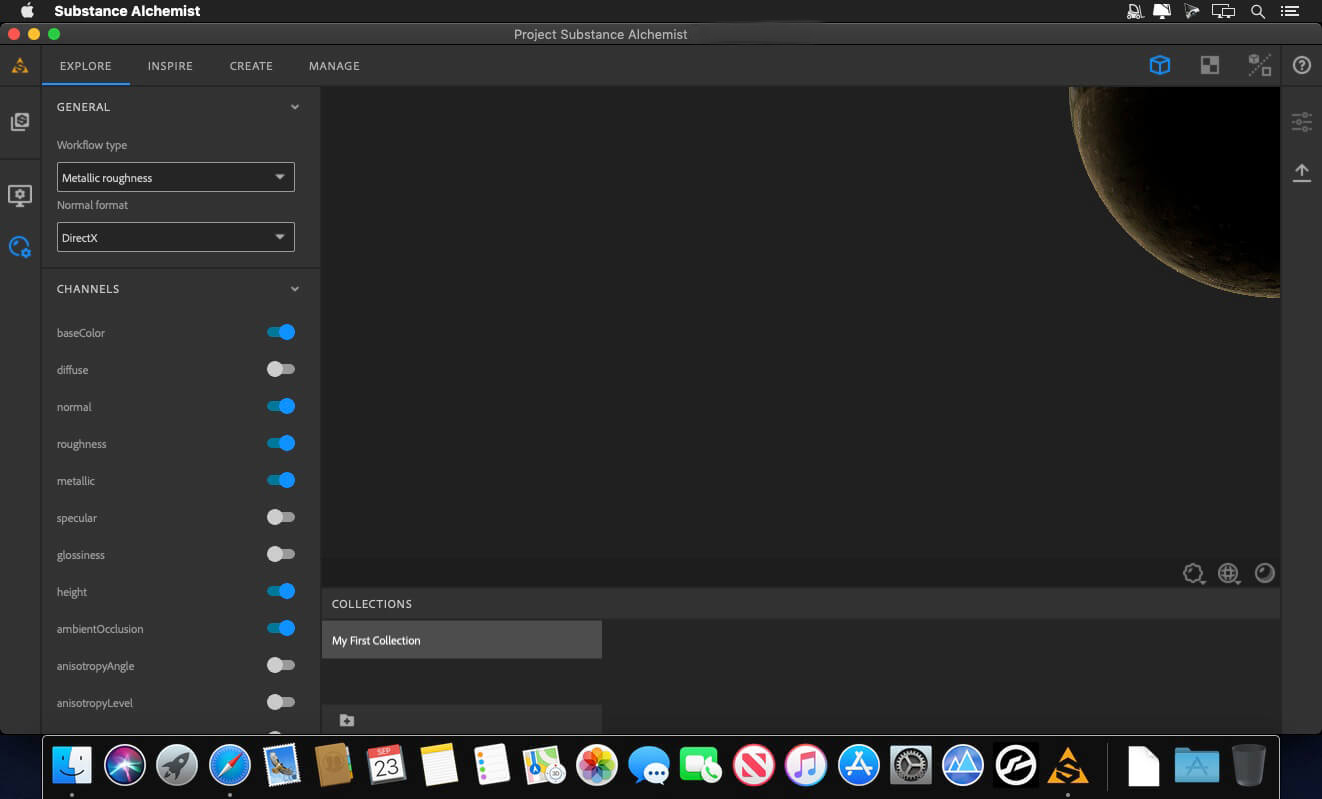
Task: Turn on the anisotropyLevel channel toggle
Action: pyautogui.click(x=281, y=702)
